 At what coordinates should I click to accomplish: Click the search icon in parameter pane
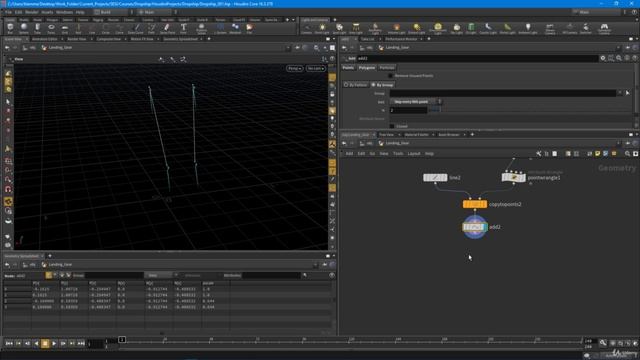(x=619, y=58)
